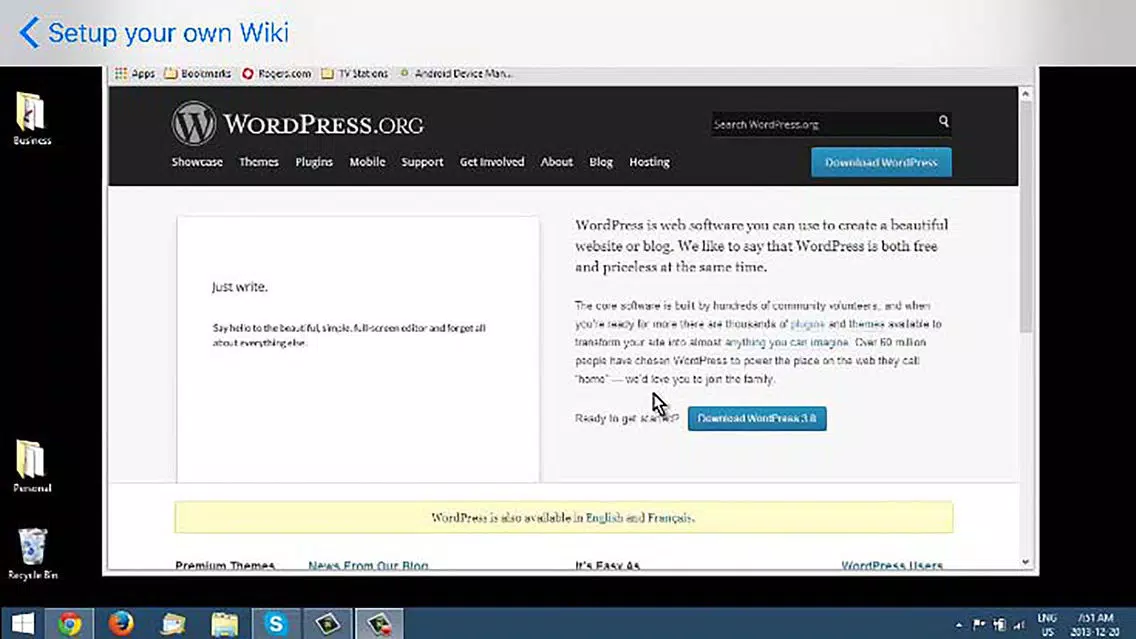Click the Action Center flag icon
This screenshot has height=639, width=1136.
(979, 625)
